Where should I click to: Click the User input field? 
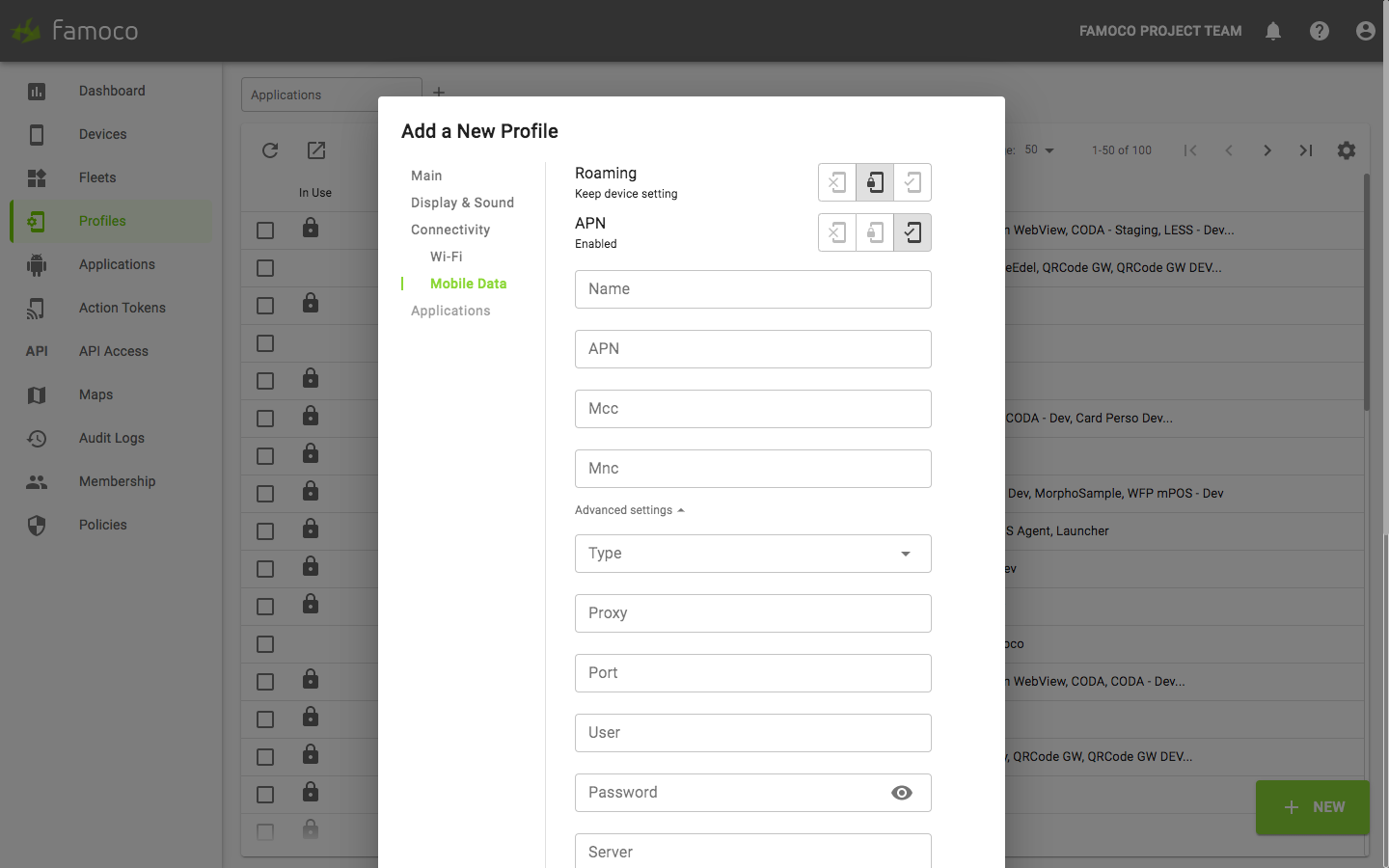tap(753, 733)
